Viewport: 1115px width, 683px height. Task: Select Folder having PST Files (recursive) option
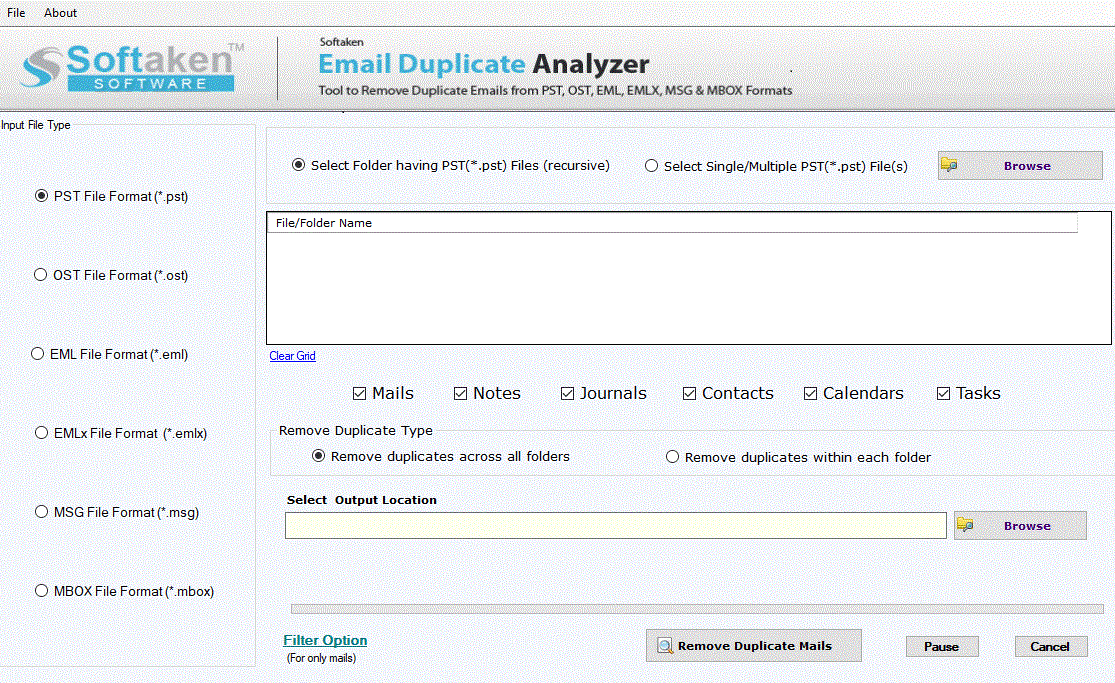[x=299, y=165]
